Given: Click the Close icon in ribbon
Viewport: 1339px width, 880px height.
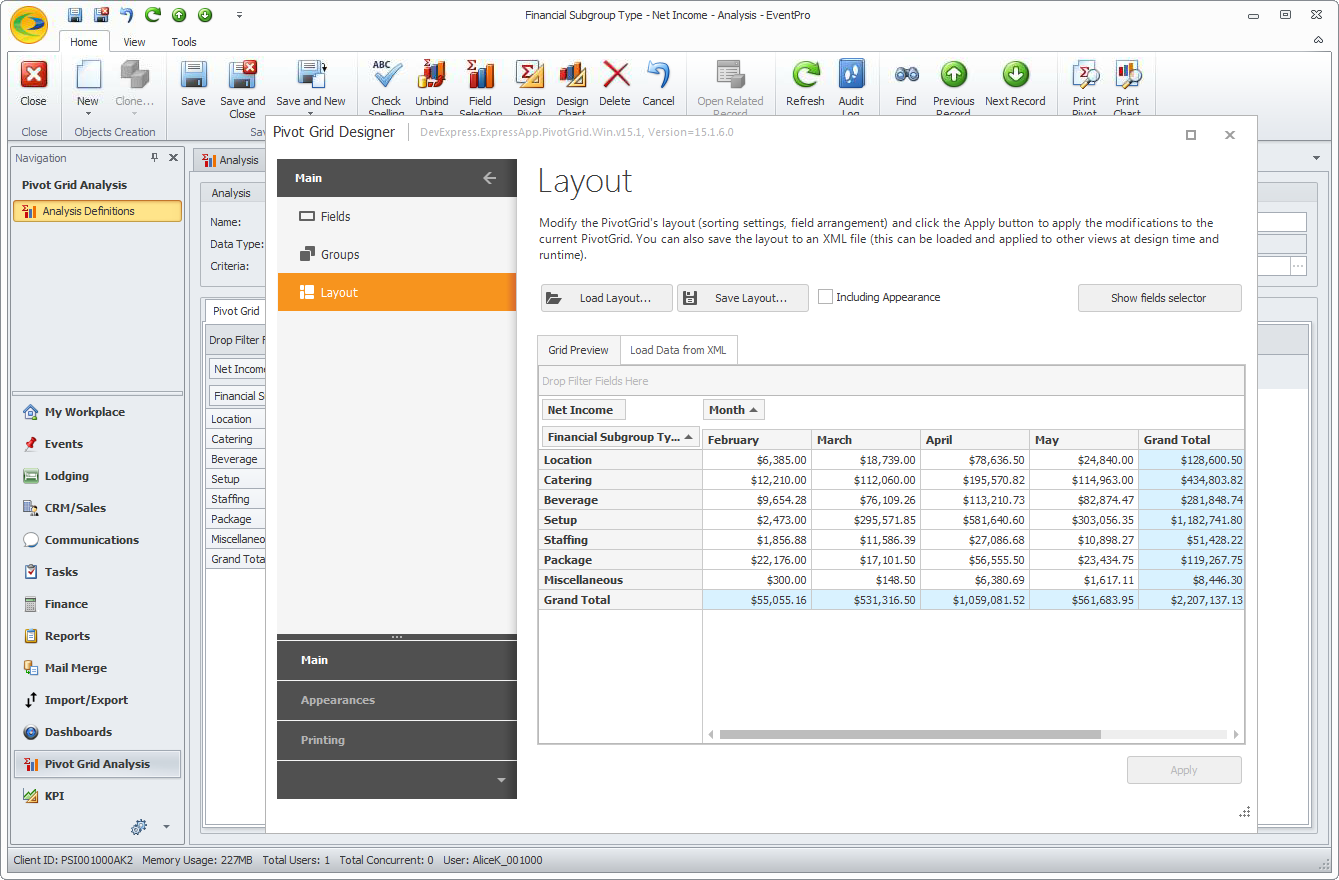Looking at the screenshot, I should 34,76.
